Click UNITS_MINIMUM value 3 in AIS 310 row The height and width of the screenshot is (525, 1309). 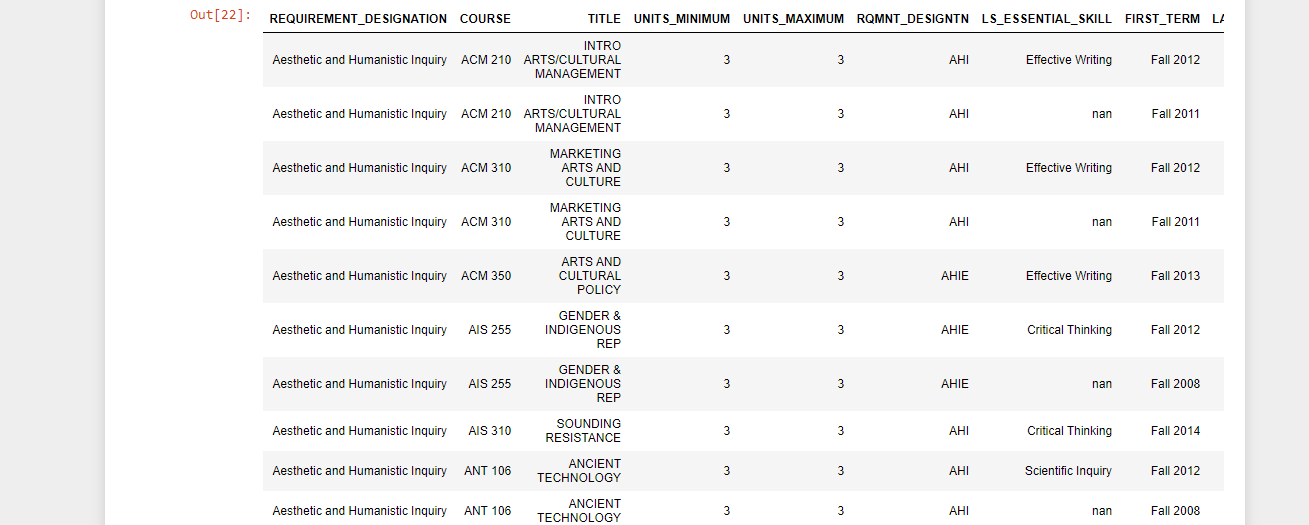(x=726, y=431)
